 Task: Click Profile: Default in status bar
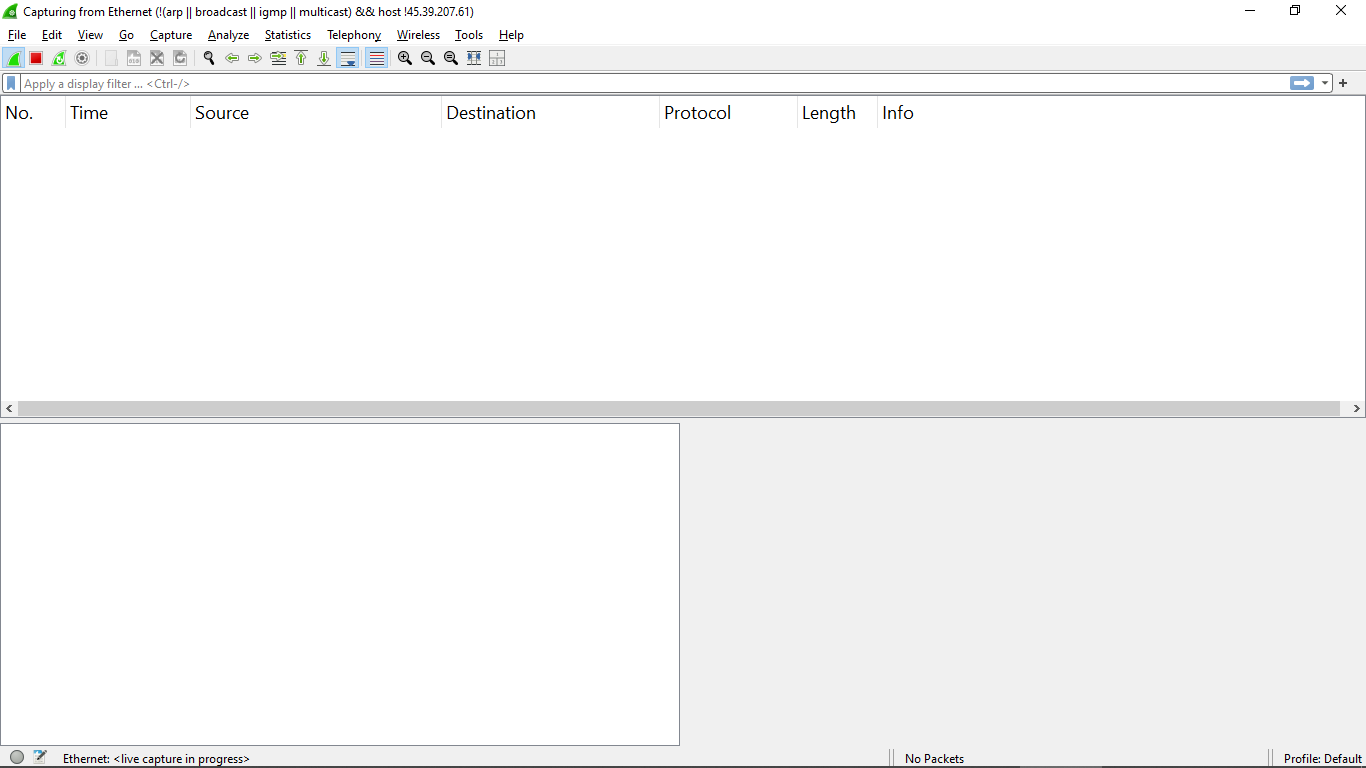1323,759
